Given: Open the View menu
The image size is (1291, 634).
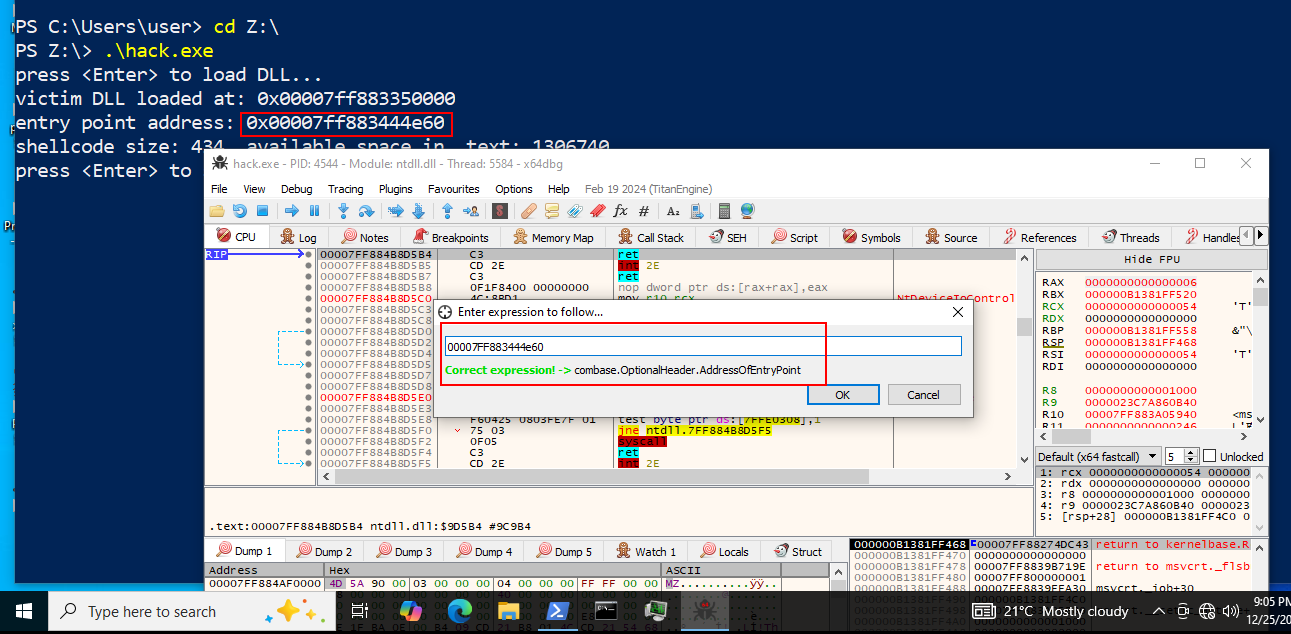Looking at the screenshot, I should pyautogui.click(x=254, y=189).
